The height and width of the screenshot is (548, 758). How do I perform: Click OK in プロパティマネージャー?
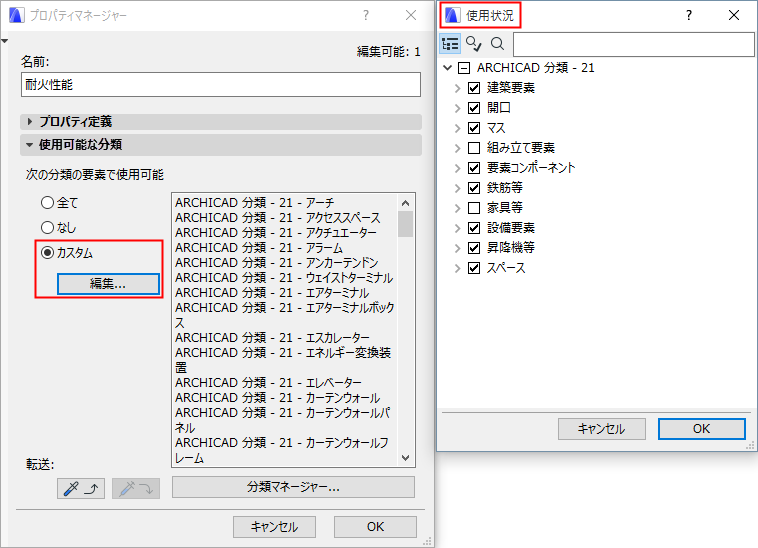coord(375,527)
